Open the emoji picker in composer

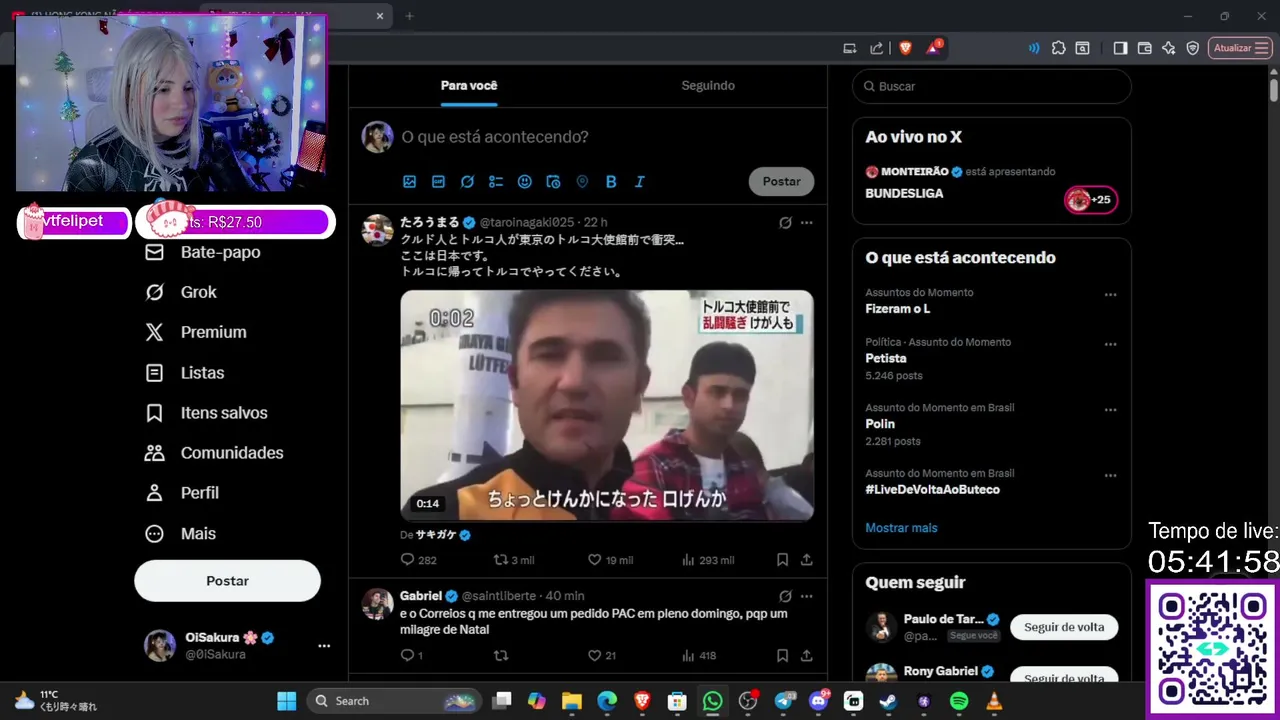click(524, 182)
